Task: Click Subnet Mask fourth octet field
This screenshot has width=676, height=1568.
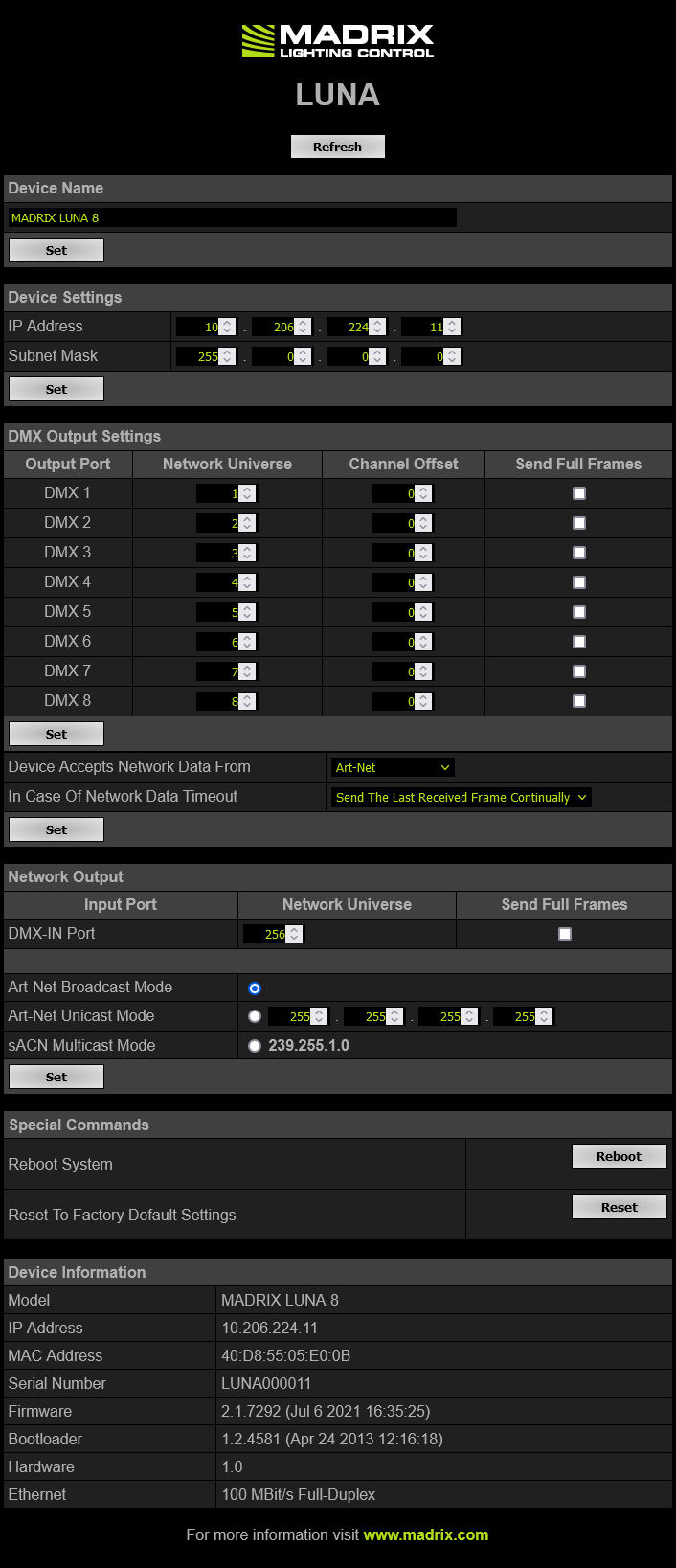Action: tap(432, 356)
